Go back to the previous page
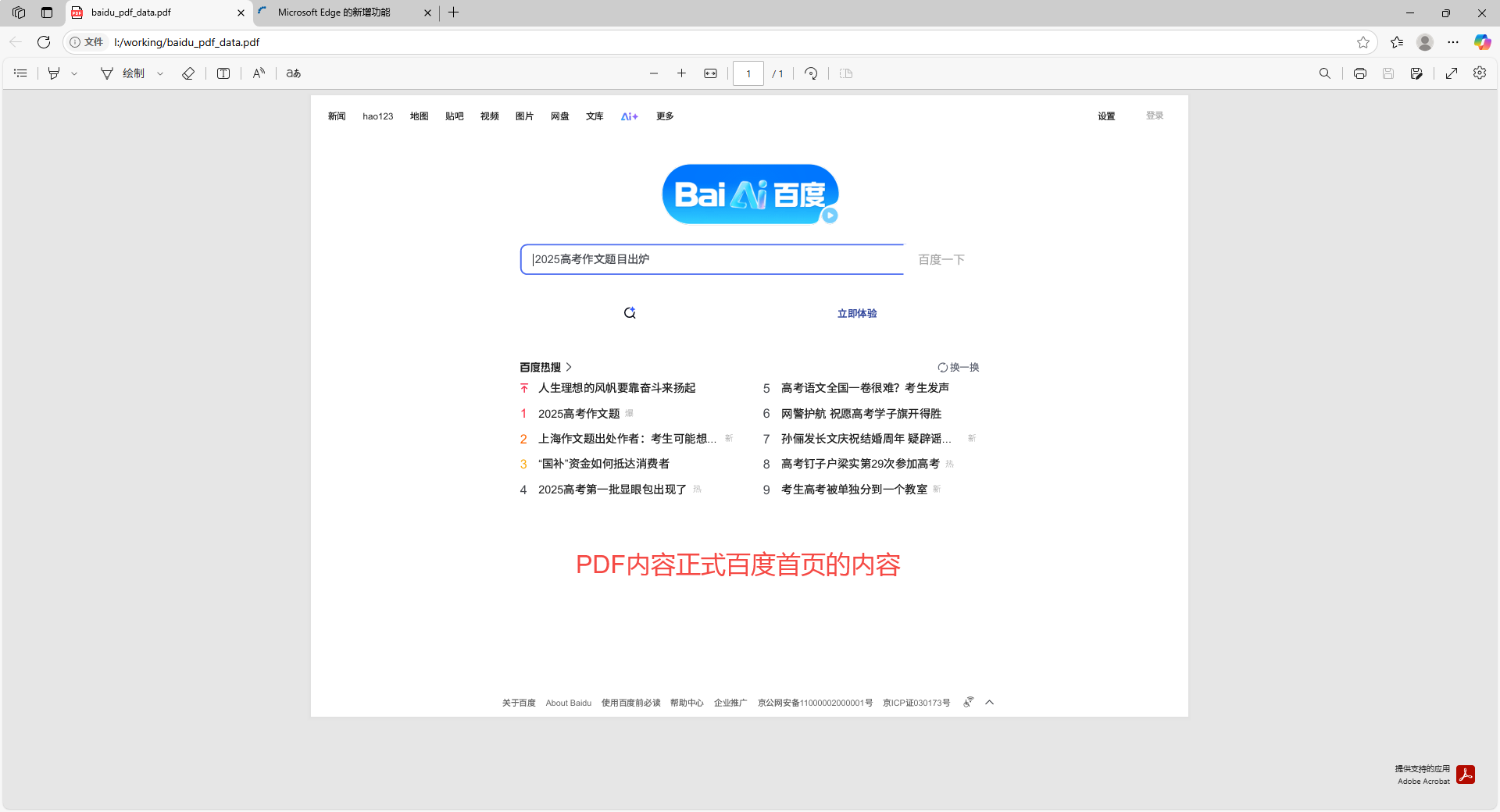Viewport: 1500px width, 812px height. point(16,42)
